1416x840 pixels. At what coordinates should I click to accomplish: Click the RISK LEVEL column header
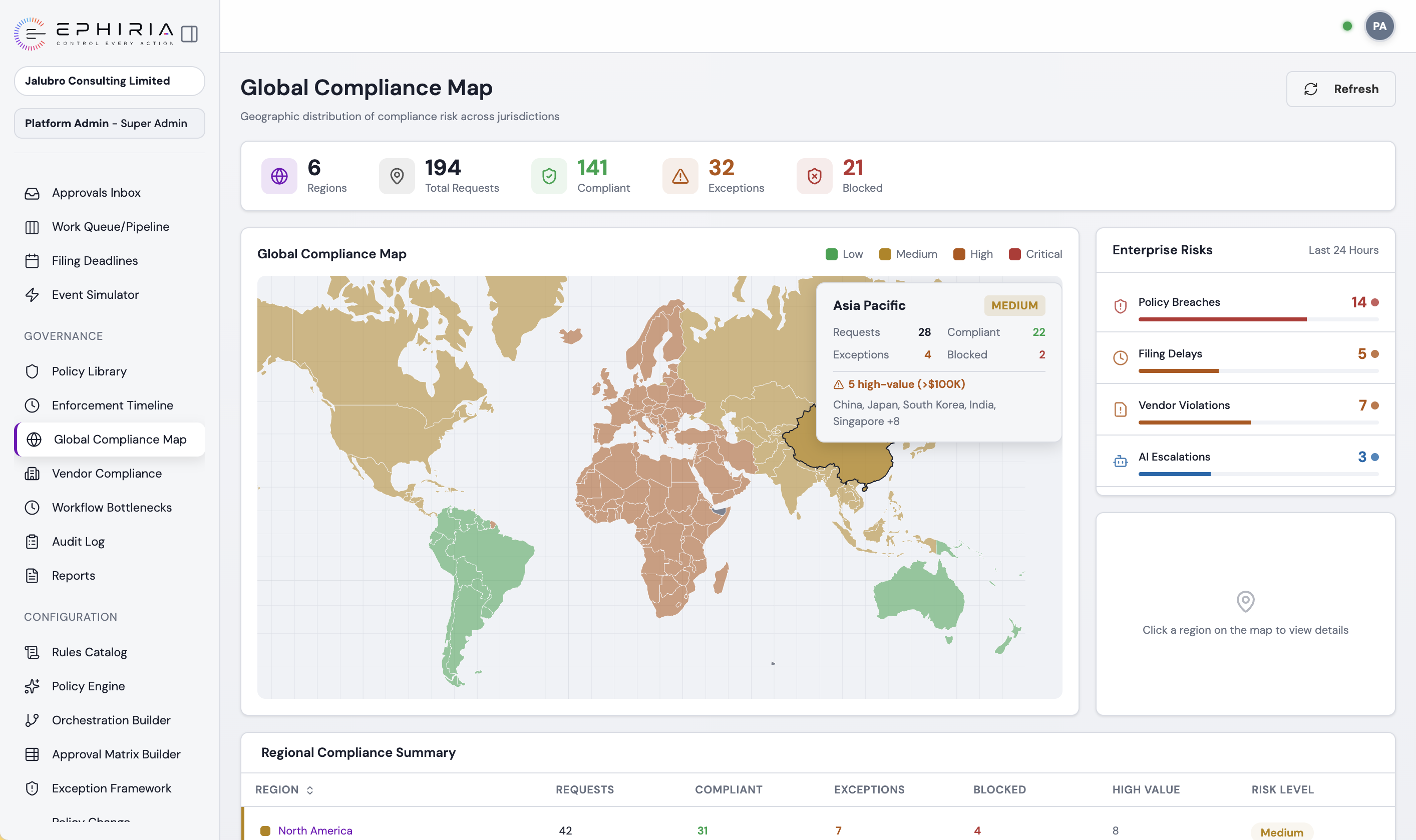click(x=1282, y=789)
